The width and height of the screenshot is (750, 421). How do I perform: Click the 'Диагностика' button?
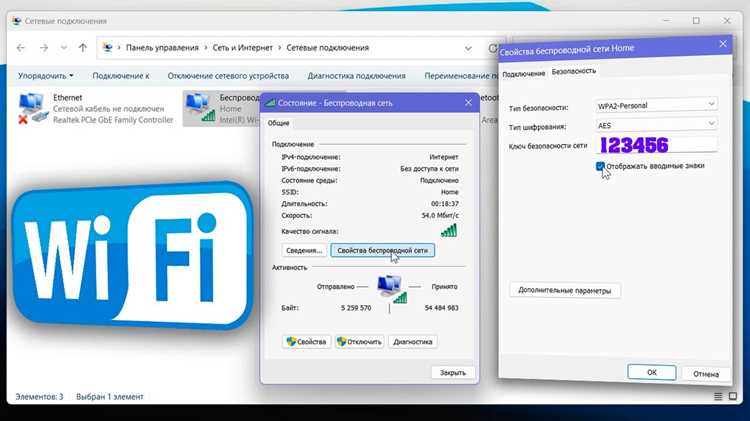pyautogui.click(x=412, y=342)
